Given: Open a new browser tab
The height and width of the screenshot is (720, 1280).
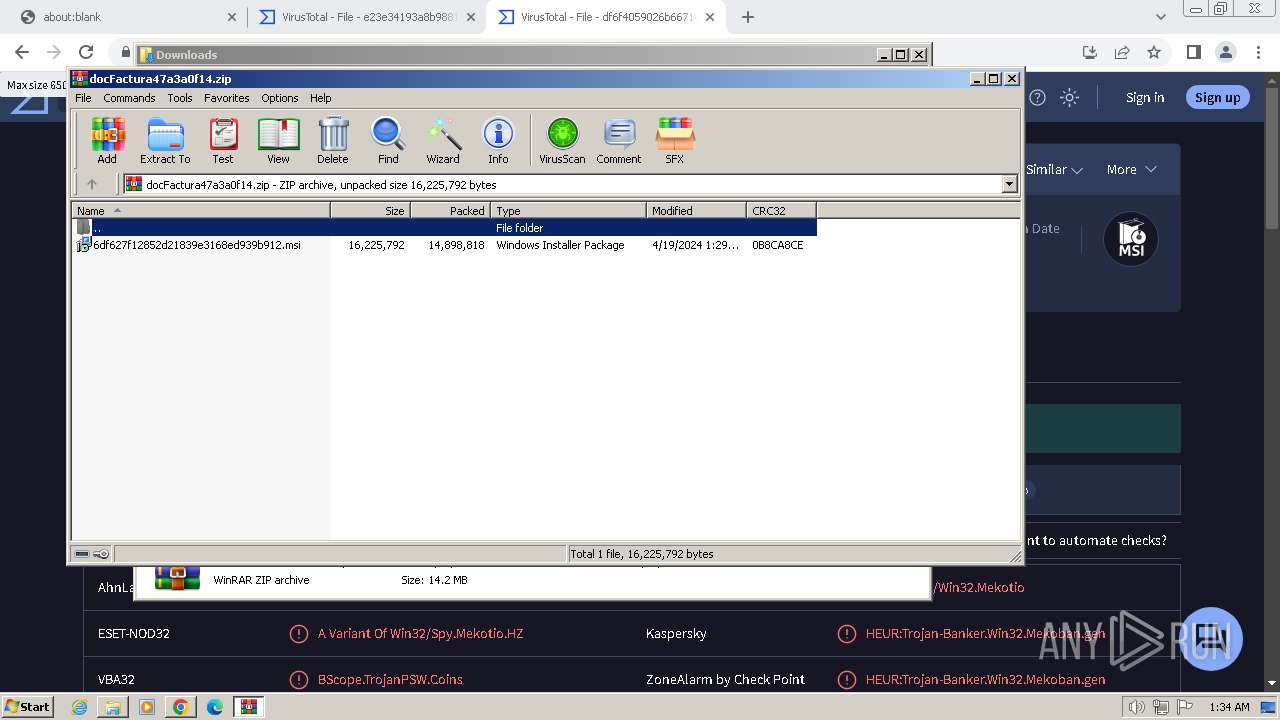Looking at the screenshot, I should point(748,17).
